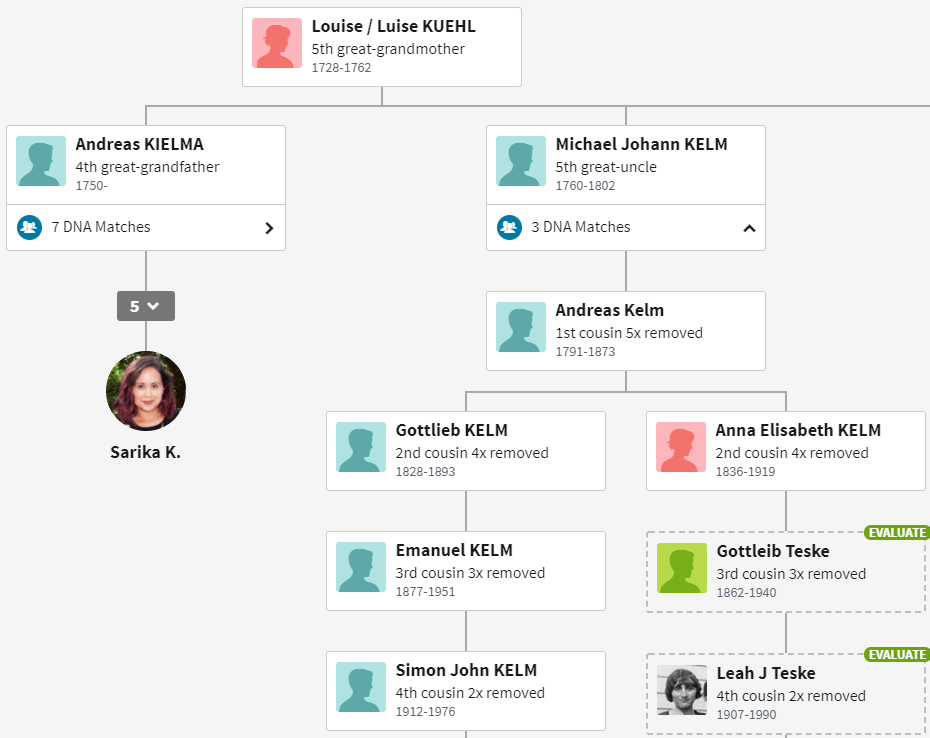Open Leah J Teske's photo thumbnail
The width and height of the screenshot is (930, 738).
[x=682, y=690]
